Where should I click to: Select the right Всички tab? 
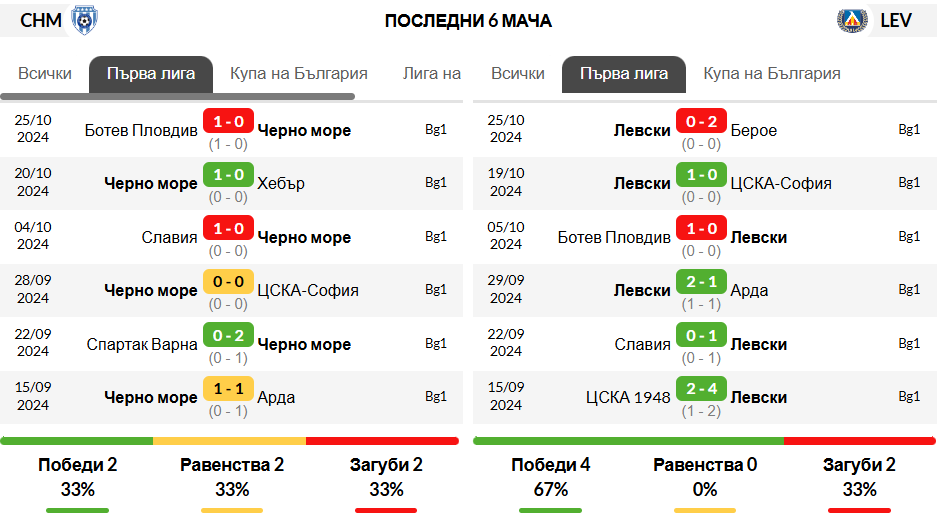click(518, 74)
